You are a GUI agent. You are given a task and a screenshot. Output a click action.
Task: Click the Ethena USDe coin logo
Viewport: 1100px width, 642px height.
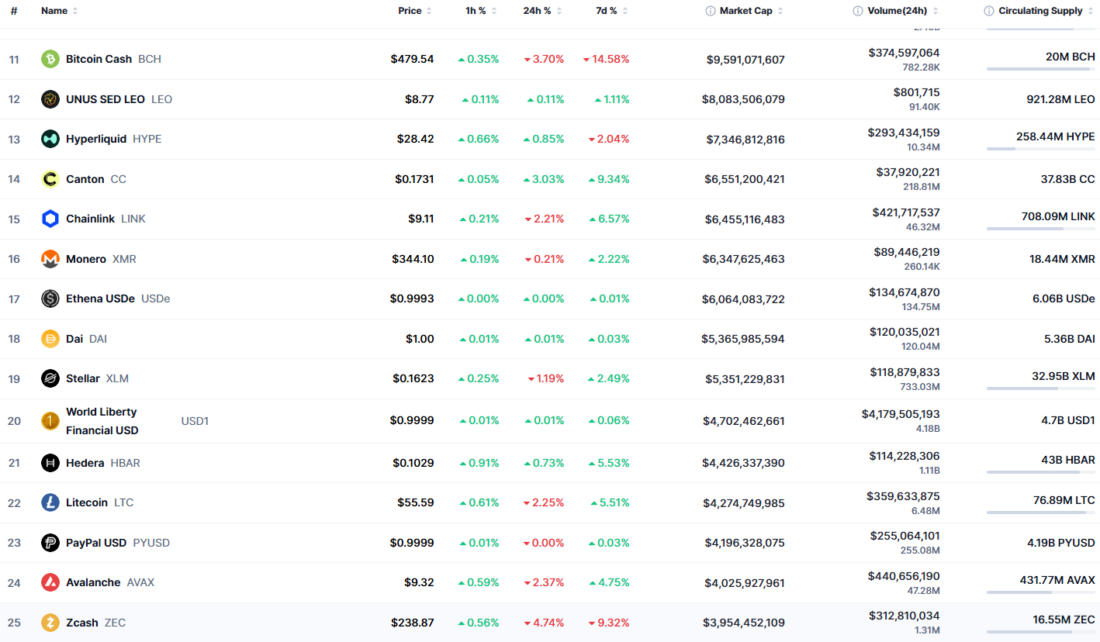click(50, 299)
